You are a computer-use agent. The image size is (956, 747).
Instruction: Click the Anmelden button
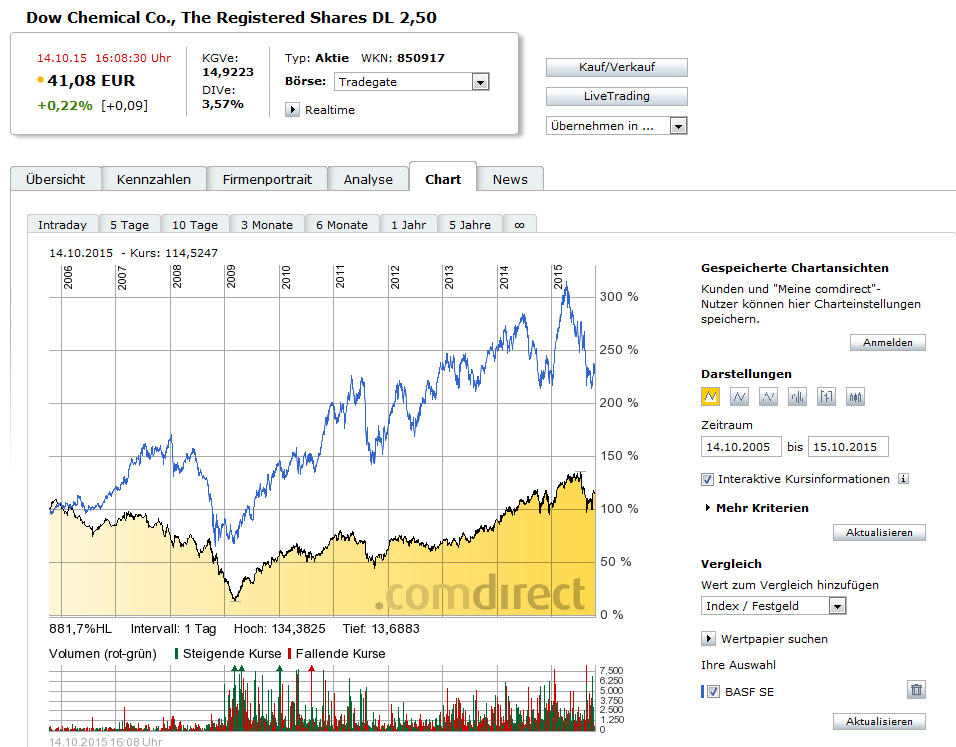(888, 343)
